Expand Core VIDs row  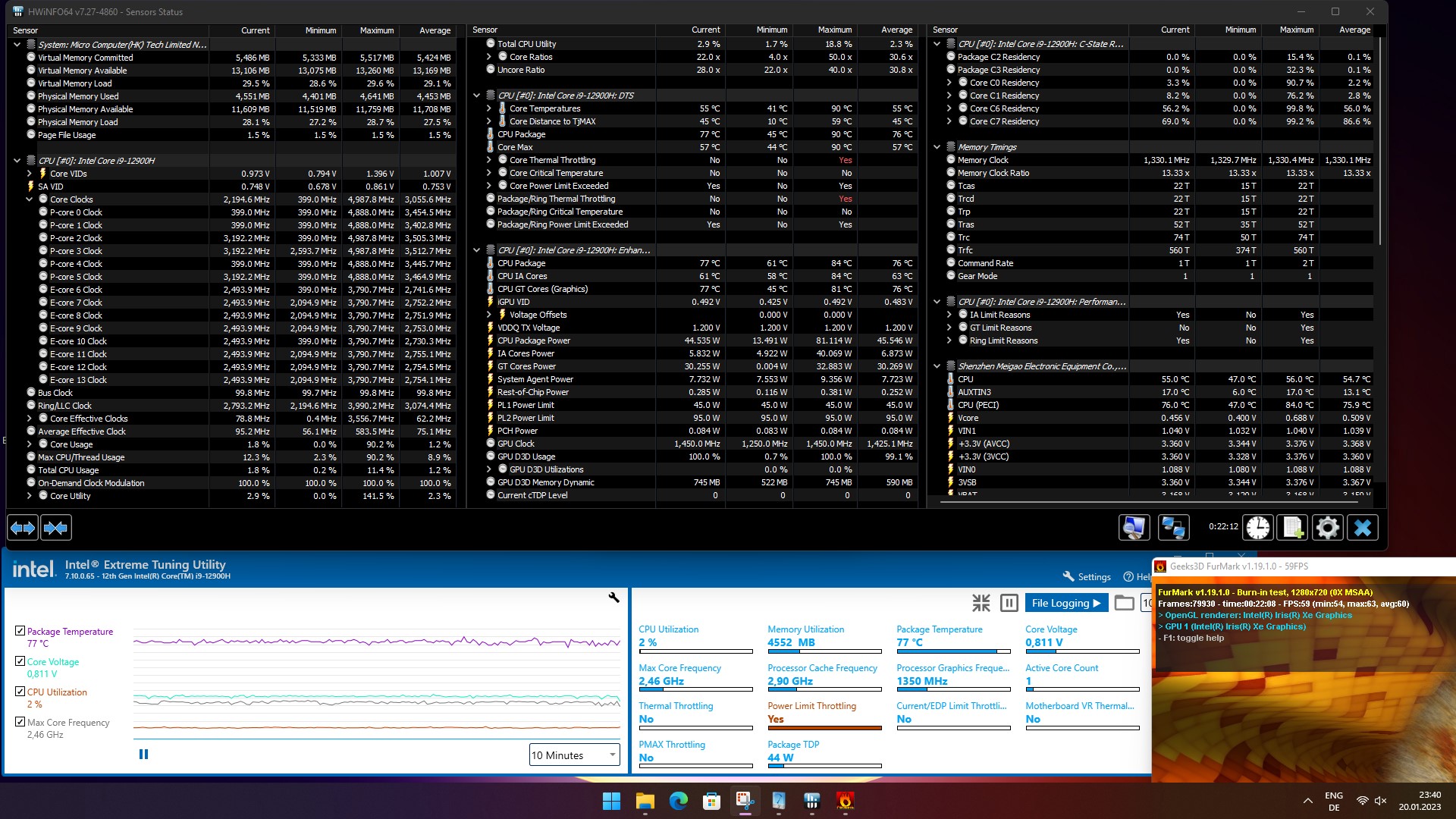point(29,174)
